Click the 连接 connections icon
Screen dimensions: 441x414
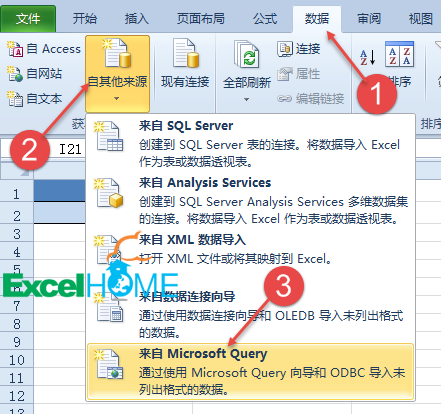[x=285, y=49]
